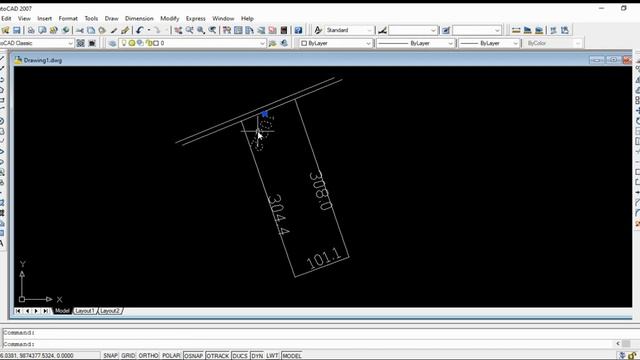
Task: Select the 308.0 dimension text
Action: point(321,191)
